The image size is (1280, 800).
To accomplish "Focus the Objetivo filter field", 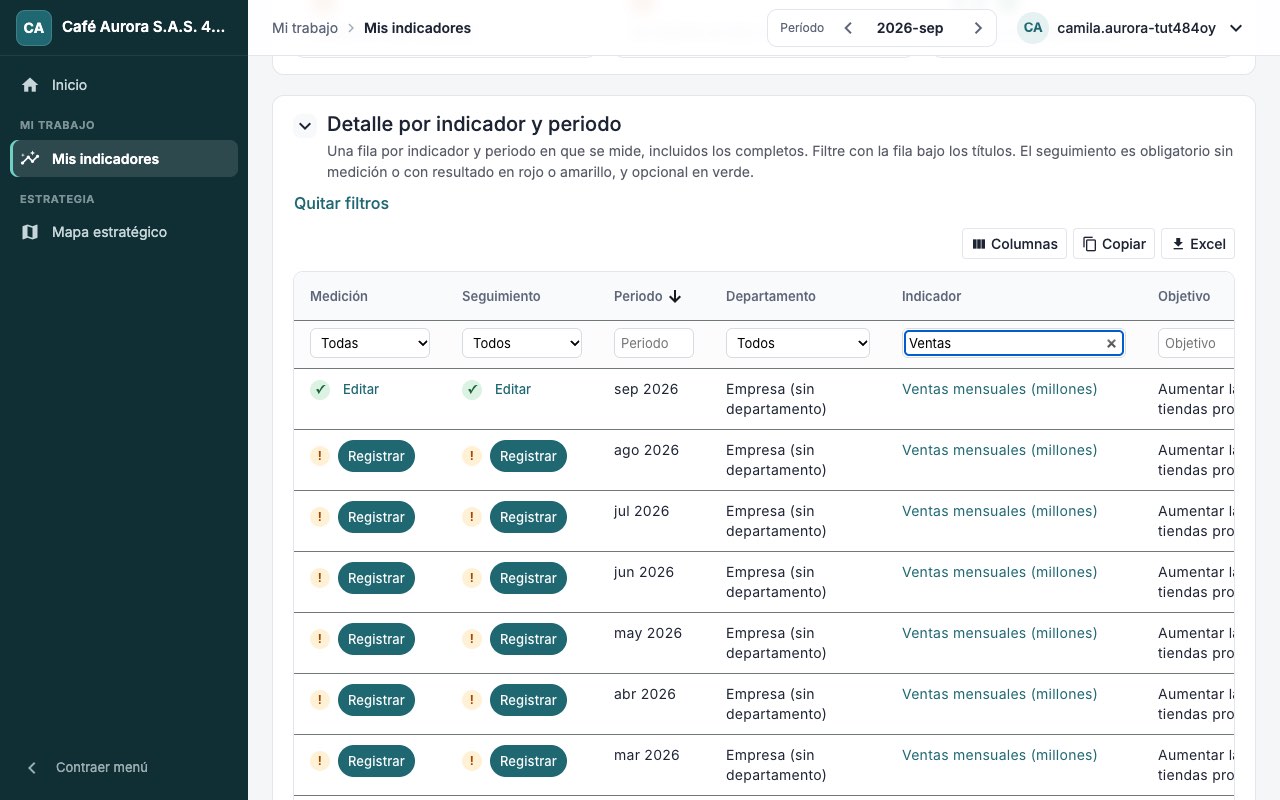I will tap(1196, 343).
